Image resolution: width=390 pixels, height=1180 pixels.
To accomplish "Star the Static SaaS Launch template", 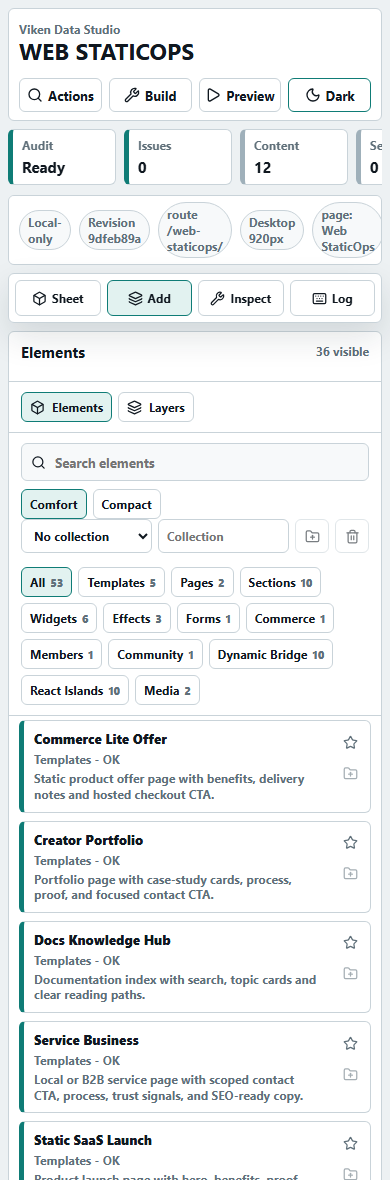I will click(350, 1143).
